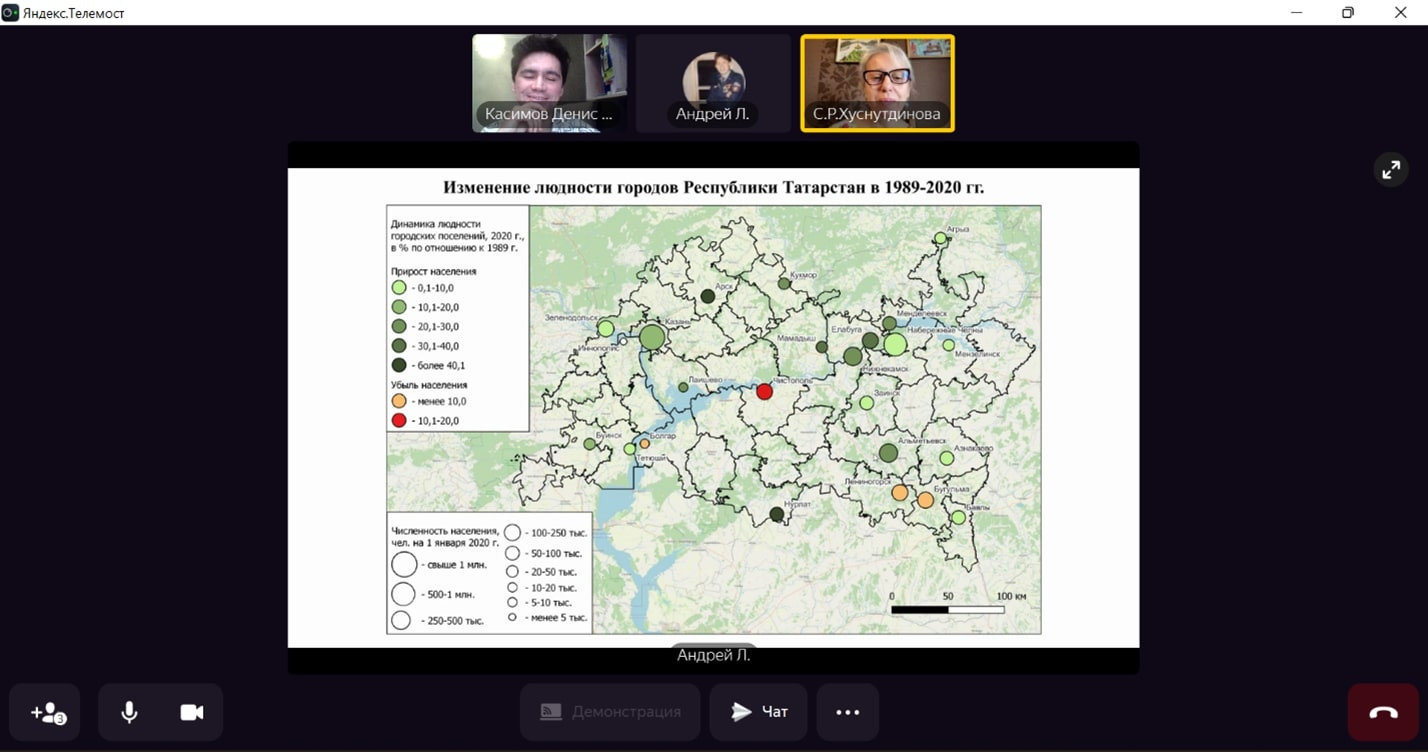Click the Андрей Л. presenter label below slide

pos(713,656)
